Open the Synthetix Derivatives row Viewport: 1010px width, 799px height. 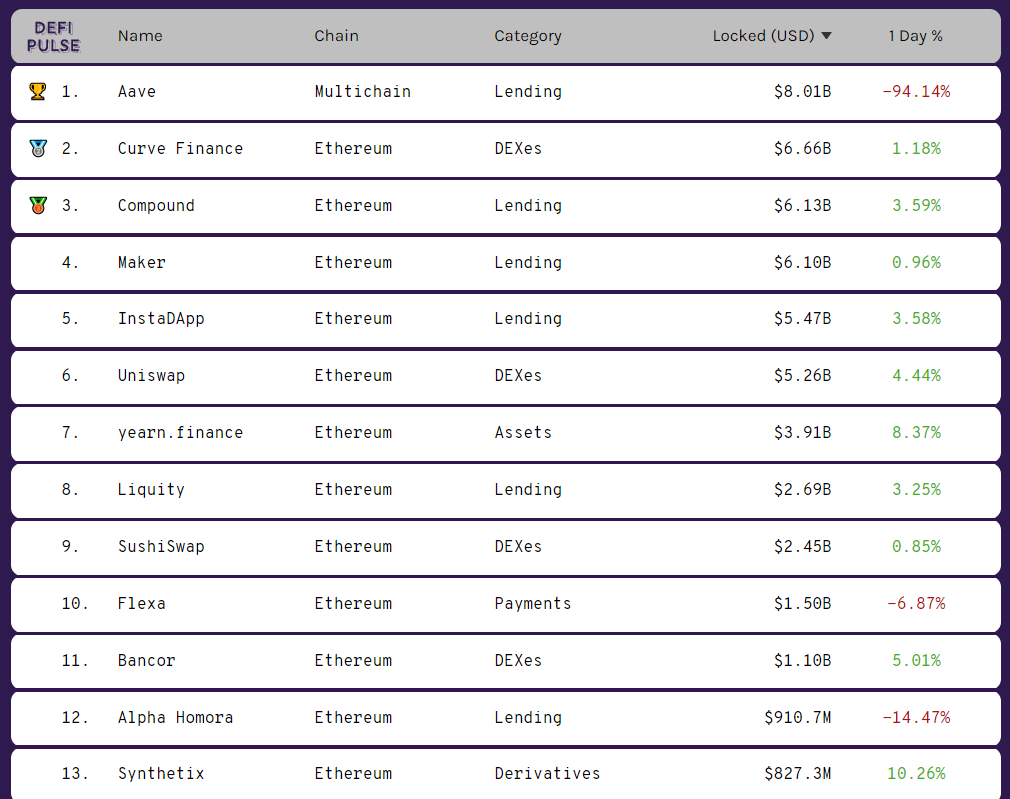point(506,774)
